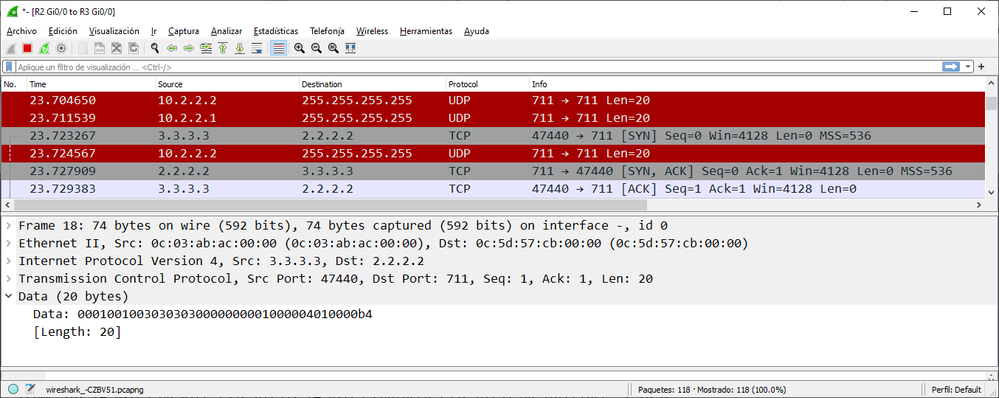Image resolution: width=999 pixels, height=398 pixels.
Task: Add a display filter button
Action: tap(981, 66)
